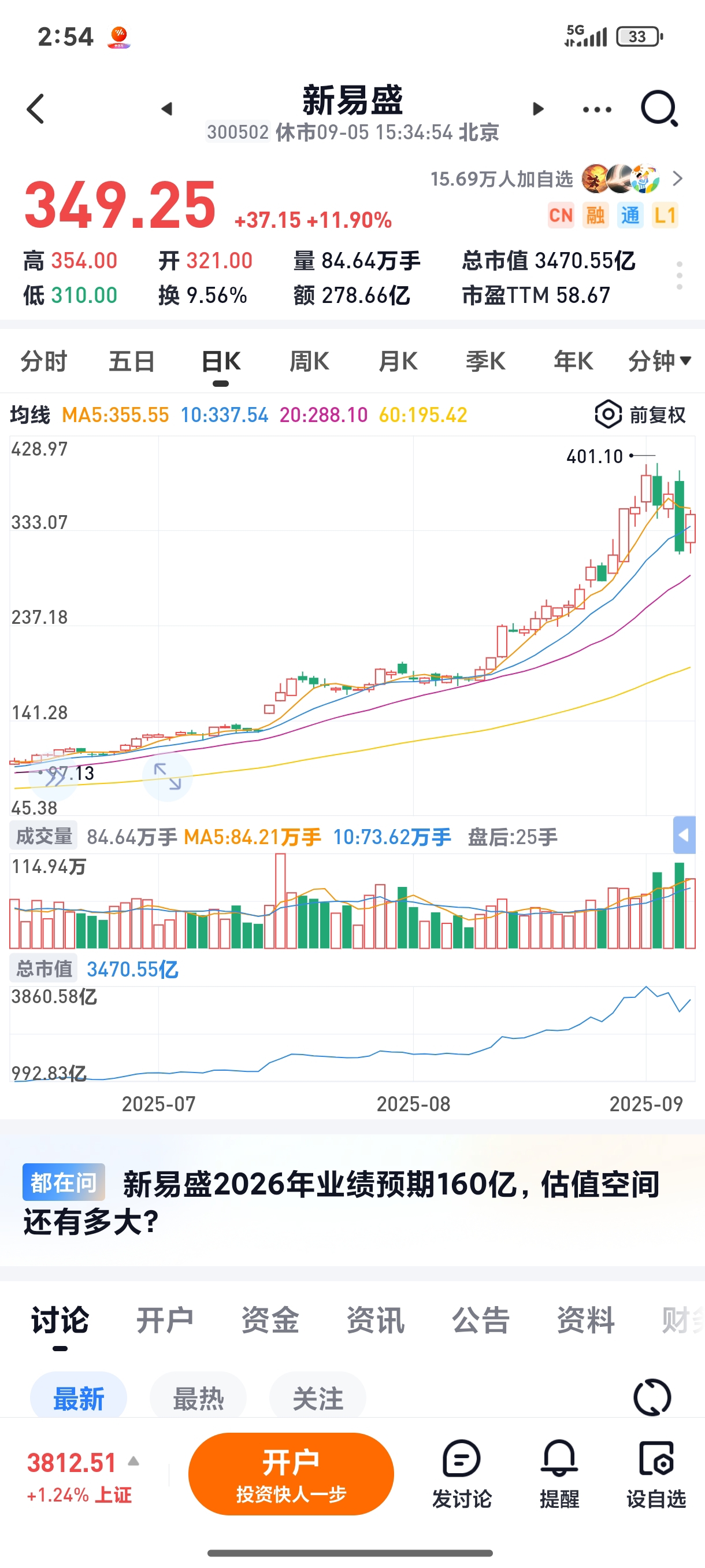The image size is (705, 1568).
Task: Tap the 总市值 3470.55亿 header value
Action: coord(548,261)
